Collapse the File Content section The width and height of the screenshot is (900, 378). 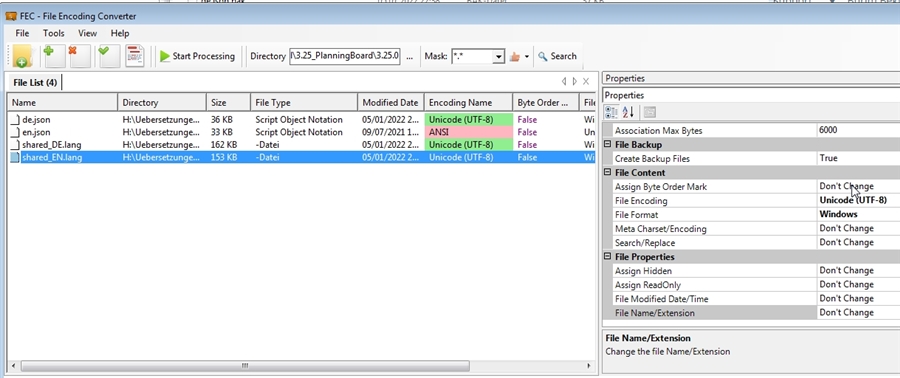[608, 173]
